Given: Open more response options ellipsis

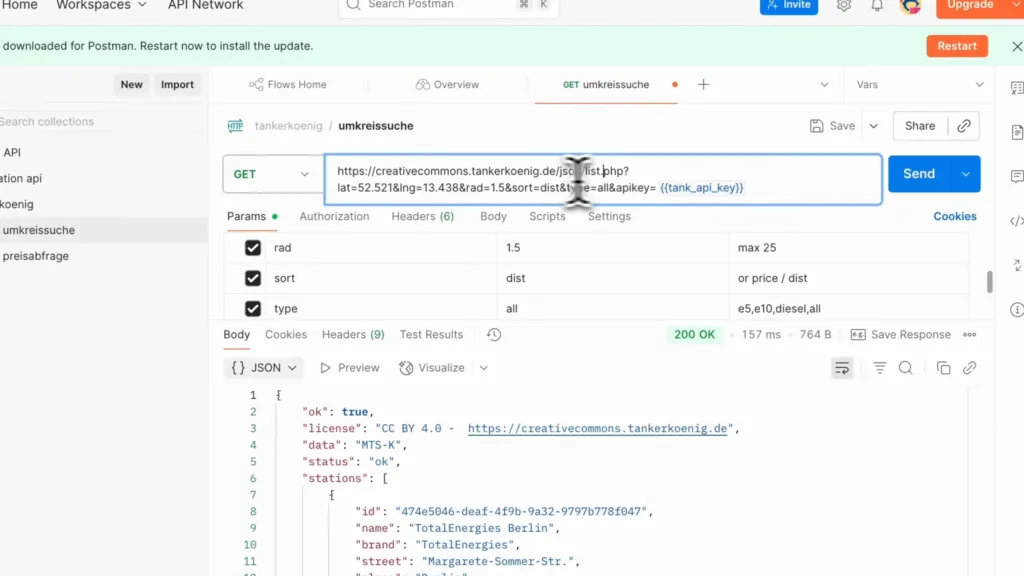Looking at the screenshot, I should tap(969, 334).
